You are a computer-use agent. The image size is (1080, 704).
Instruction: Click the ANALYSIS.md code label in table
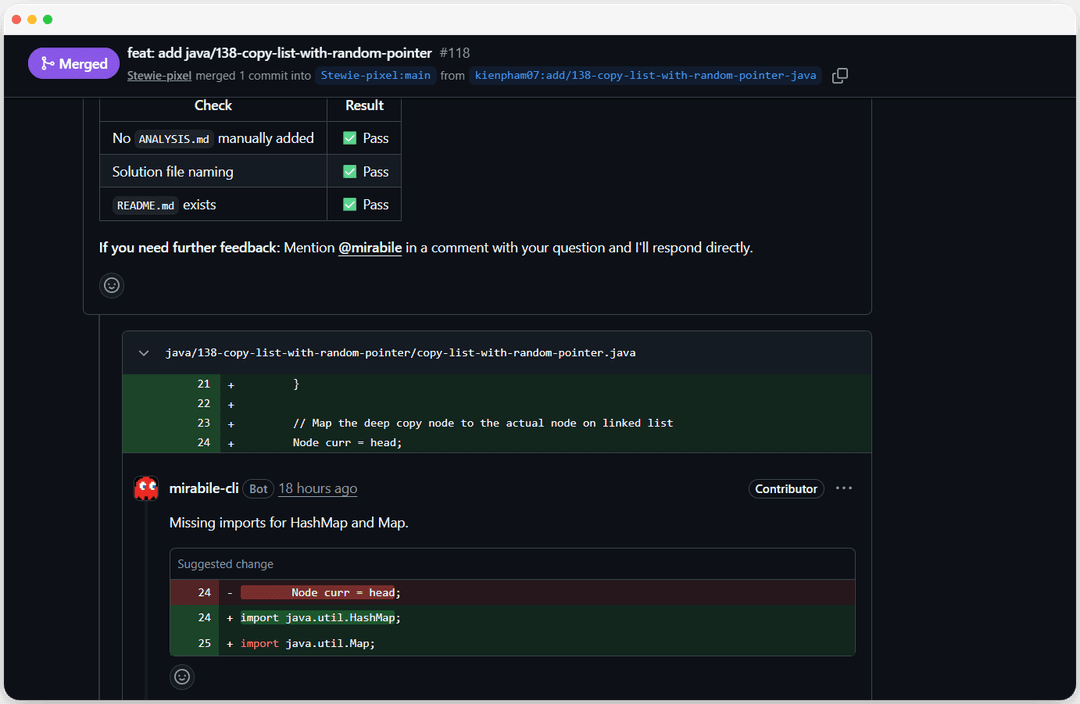tap(174, 139)
